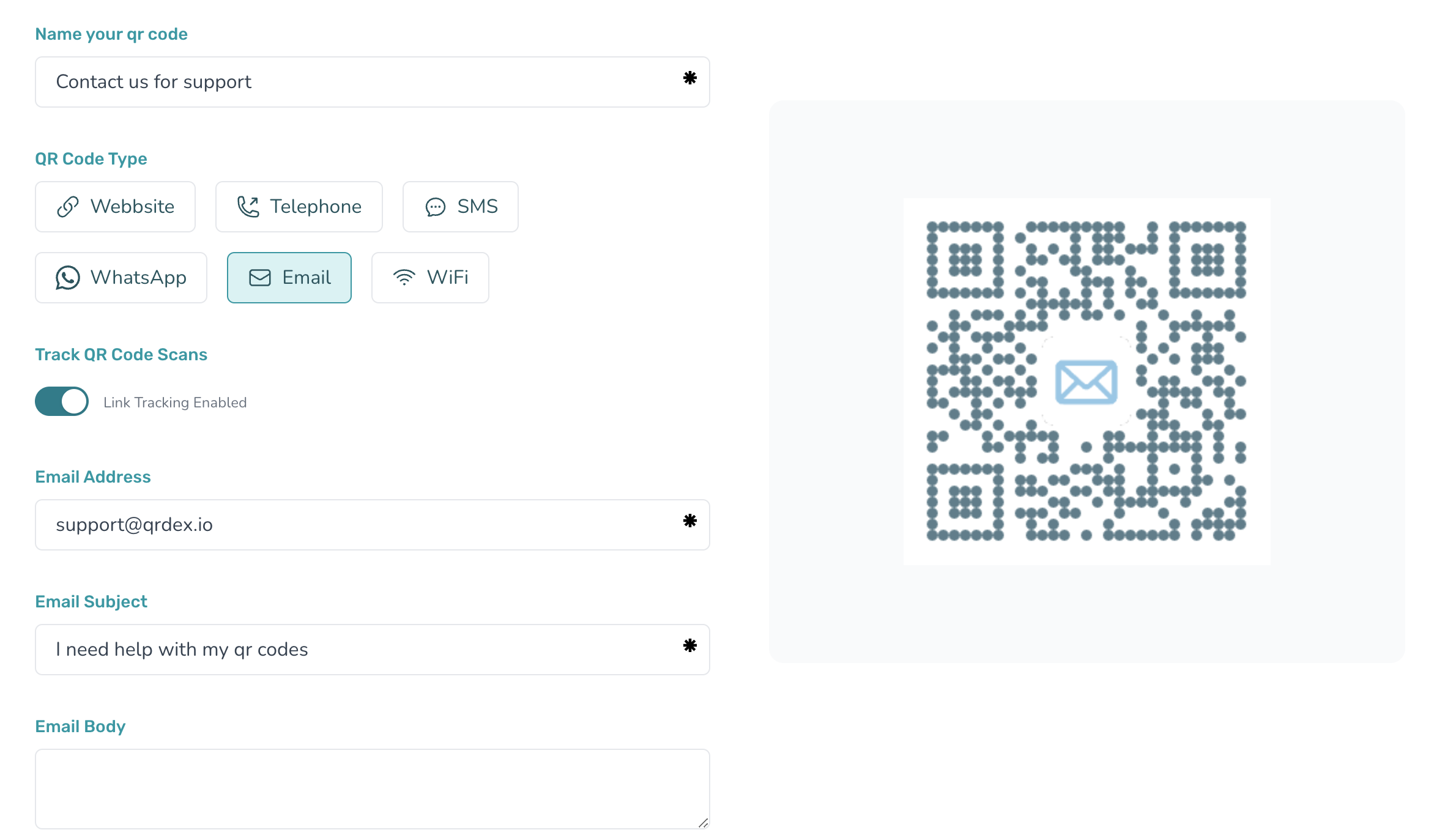Edit the QR code name field
1456x838 pixels.
tap(373, 82)
